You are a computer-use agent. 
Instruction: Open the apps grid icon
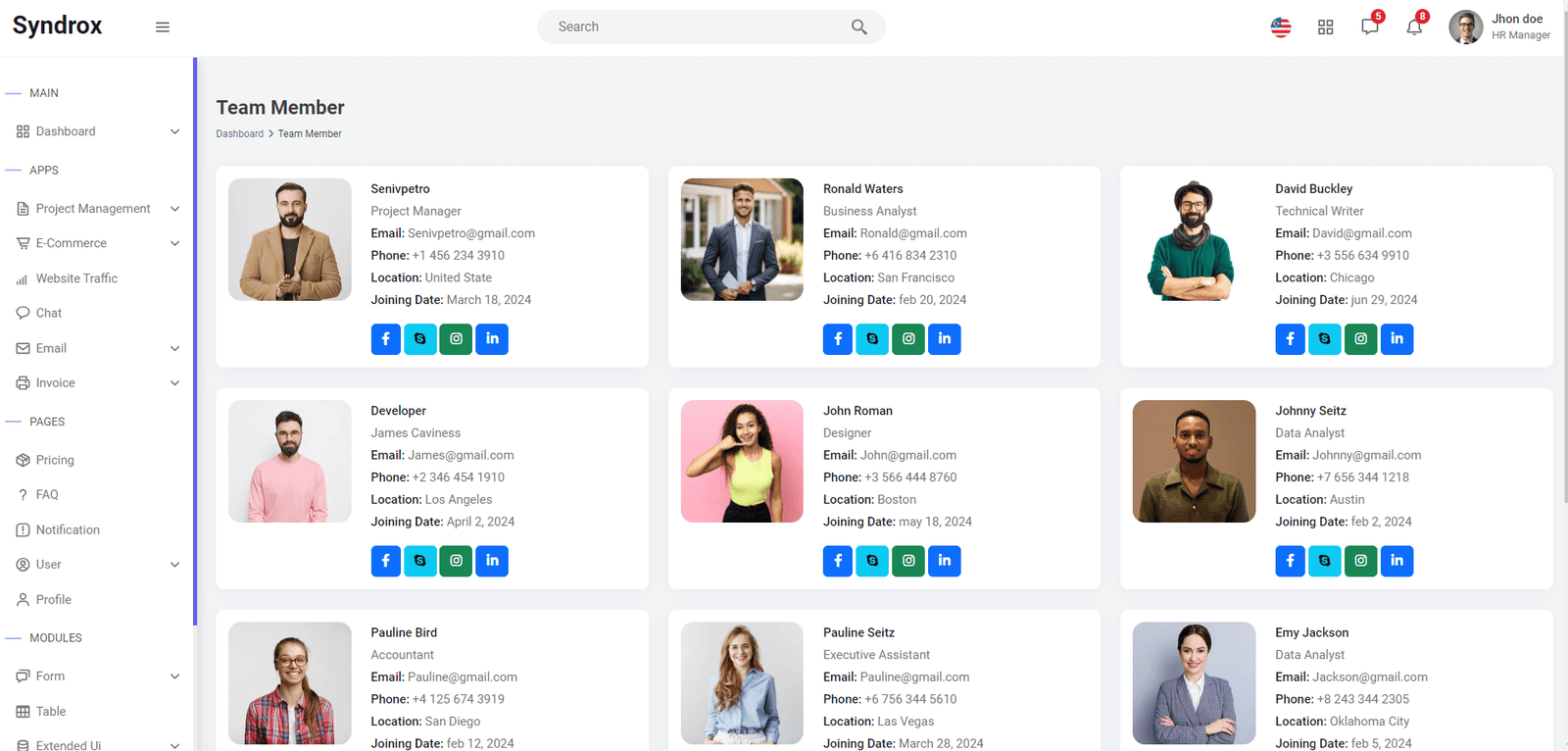(1326, 27)
